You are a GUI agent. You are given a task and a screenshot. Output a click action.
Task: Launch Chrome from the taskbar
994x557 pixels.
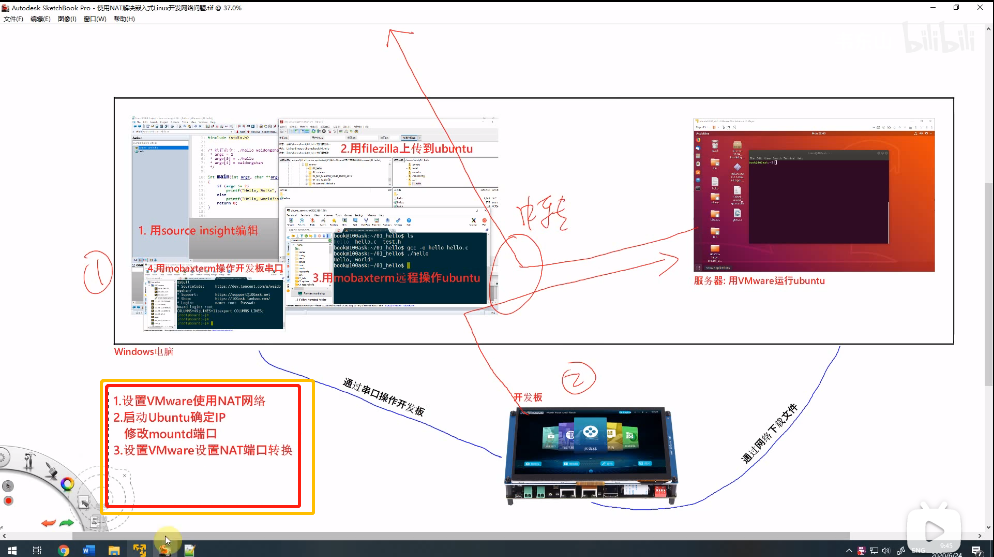coord(63,550)
